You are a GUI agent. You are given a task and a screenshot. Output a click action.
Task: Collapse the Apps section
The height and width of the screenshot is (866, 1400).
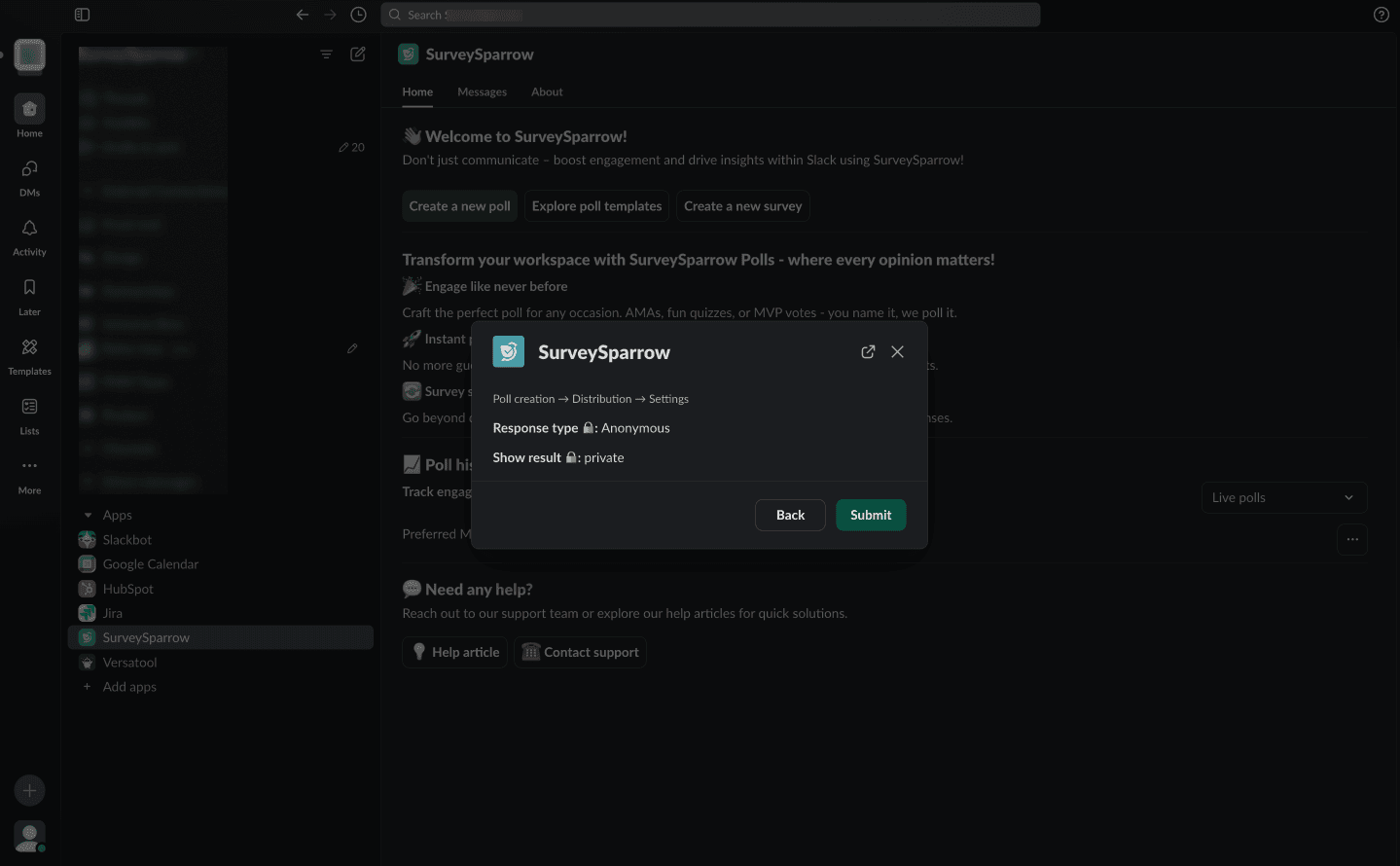[x=89, y=516]
